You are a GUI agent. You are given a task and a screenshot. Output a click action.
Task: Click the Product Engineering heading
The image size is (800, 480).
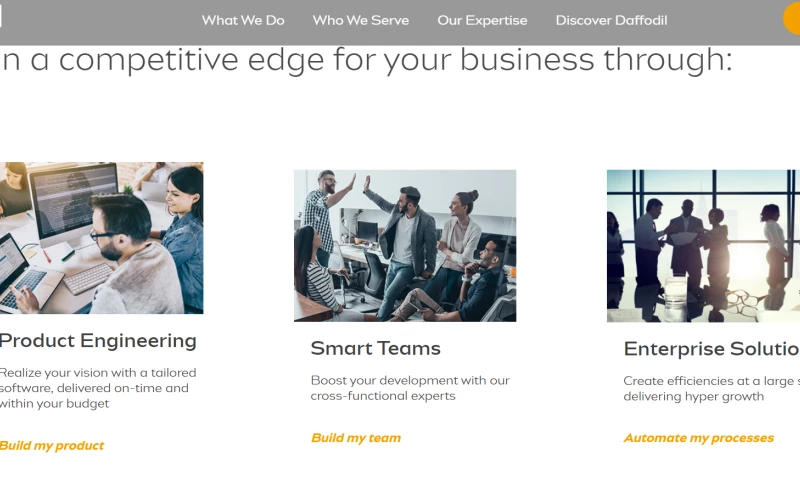tap(98, 341)
